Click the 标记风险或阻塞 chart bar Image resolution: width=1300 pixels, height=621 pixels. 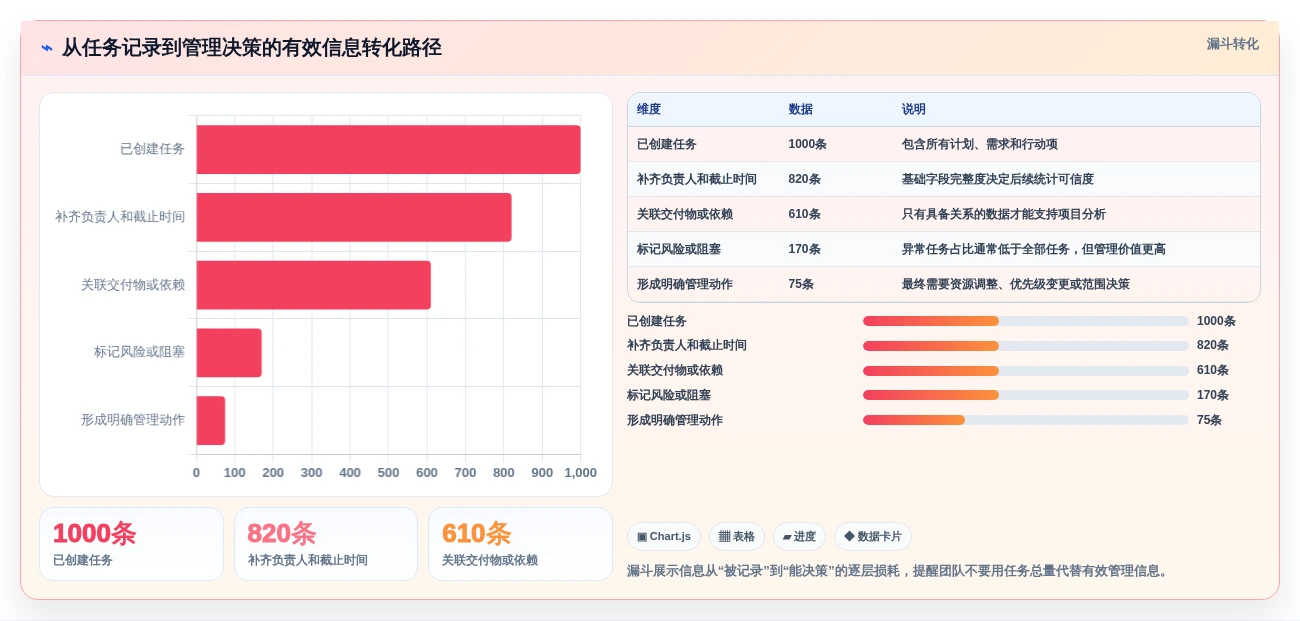[x=229, y=353]
